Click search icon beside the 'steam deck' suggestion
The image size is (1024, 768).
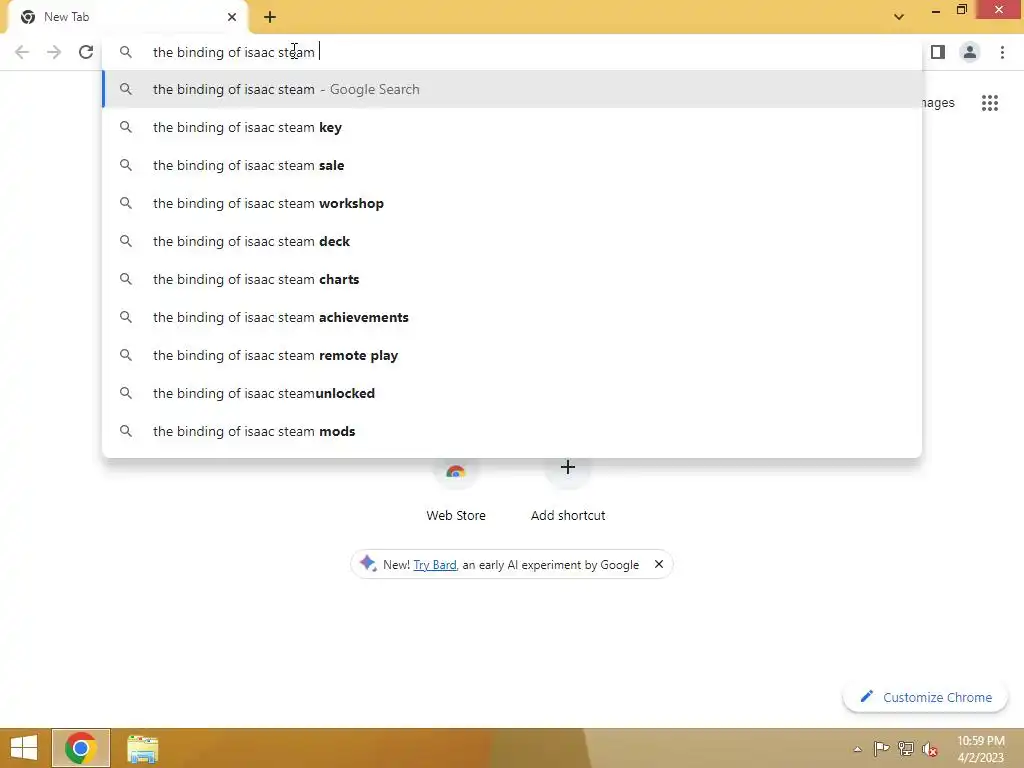[x=125, y=241]
